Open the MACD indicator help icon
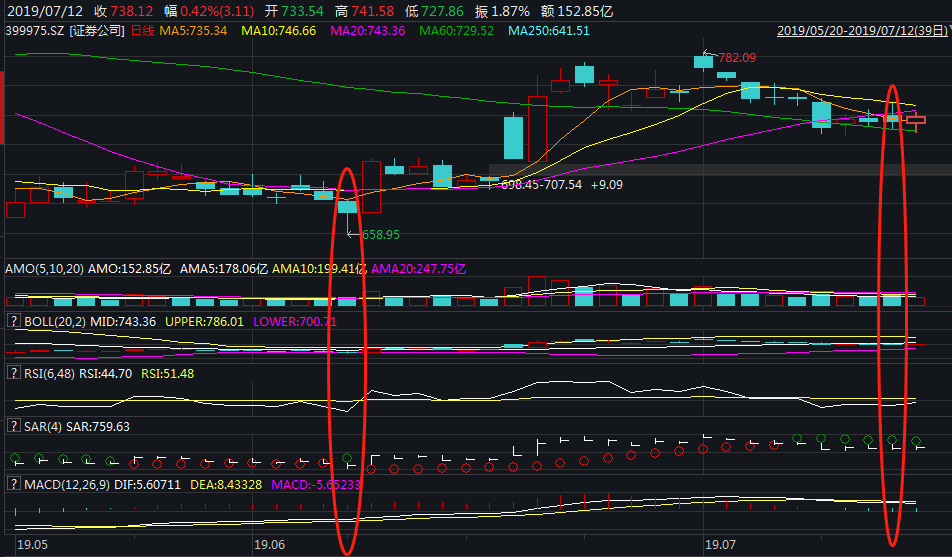 pos(13,484)
